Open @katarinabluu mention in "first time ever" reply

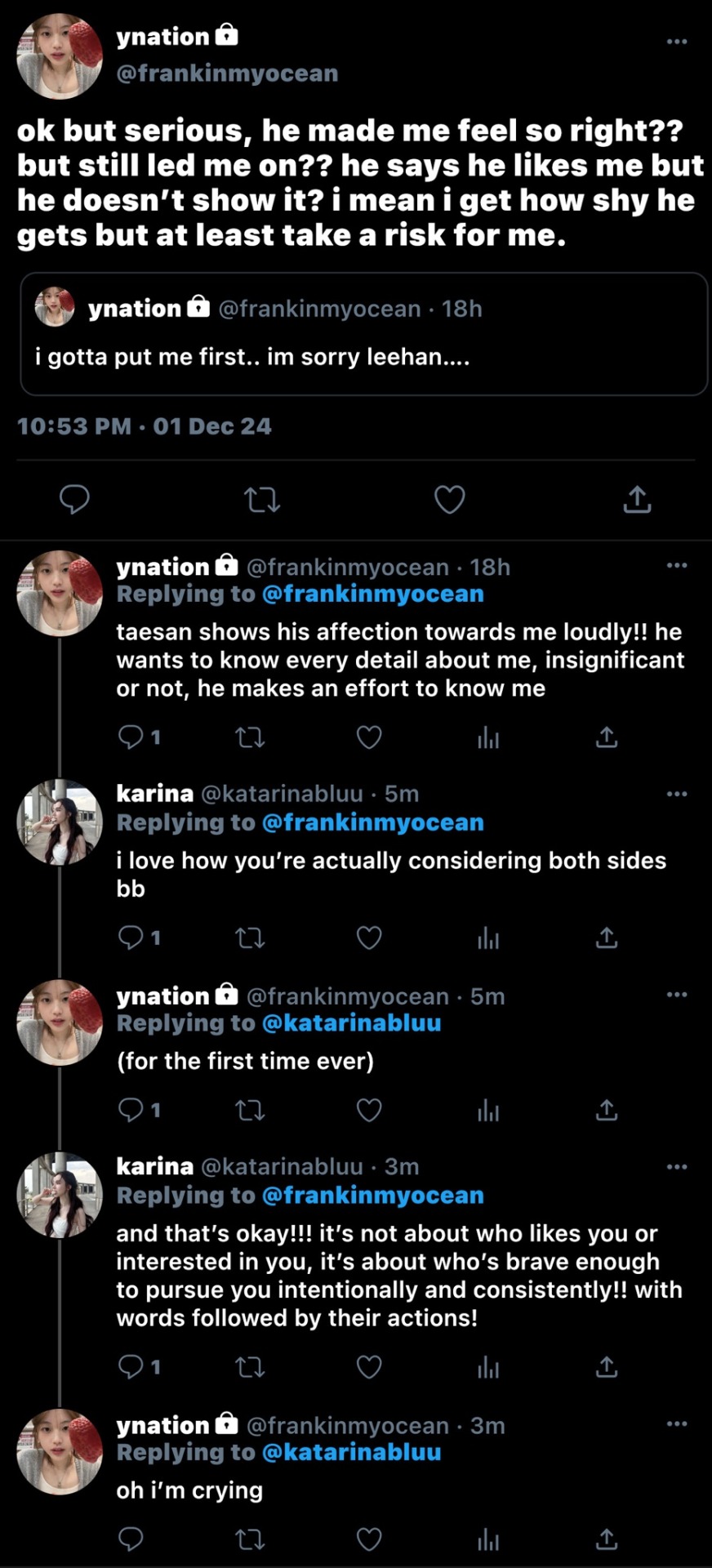[351, 1023]
